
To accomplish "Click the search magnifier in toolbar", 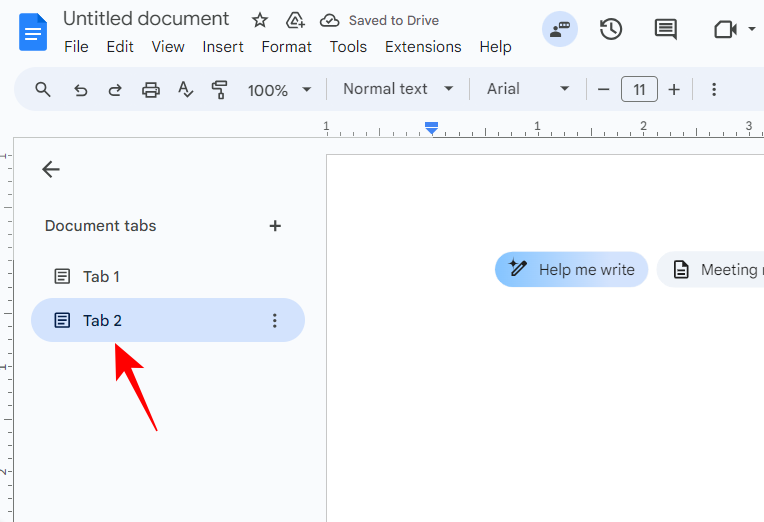I will click(x=43, y=90).
